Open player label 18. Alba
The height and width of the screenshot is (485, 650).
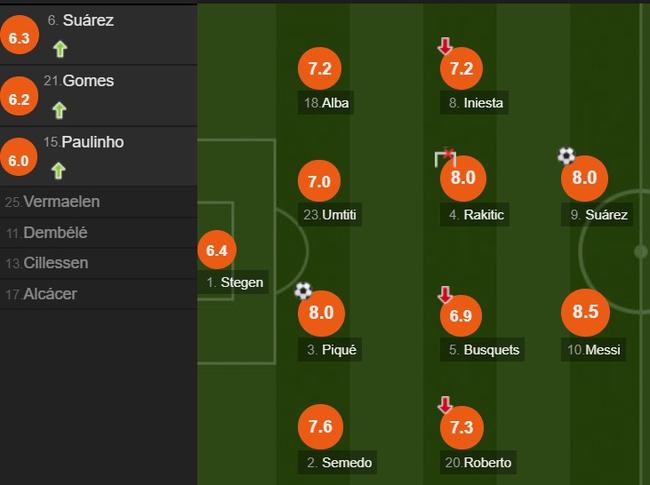pyautogui.click(x=326, y=103)
